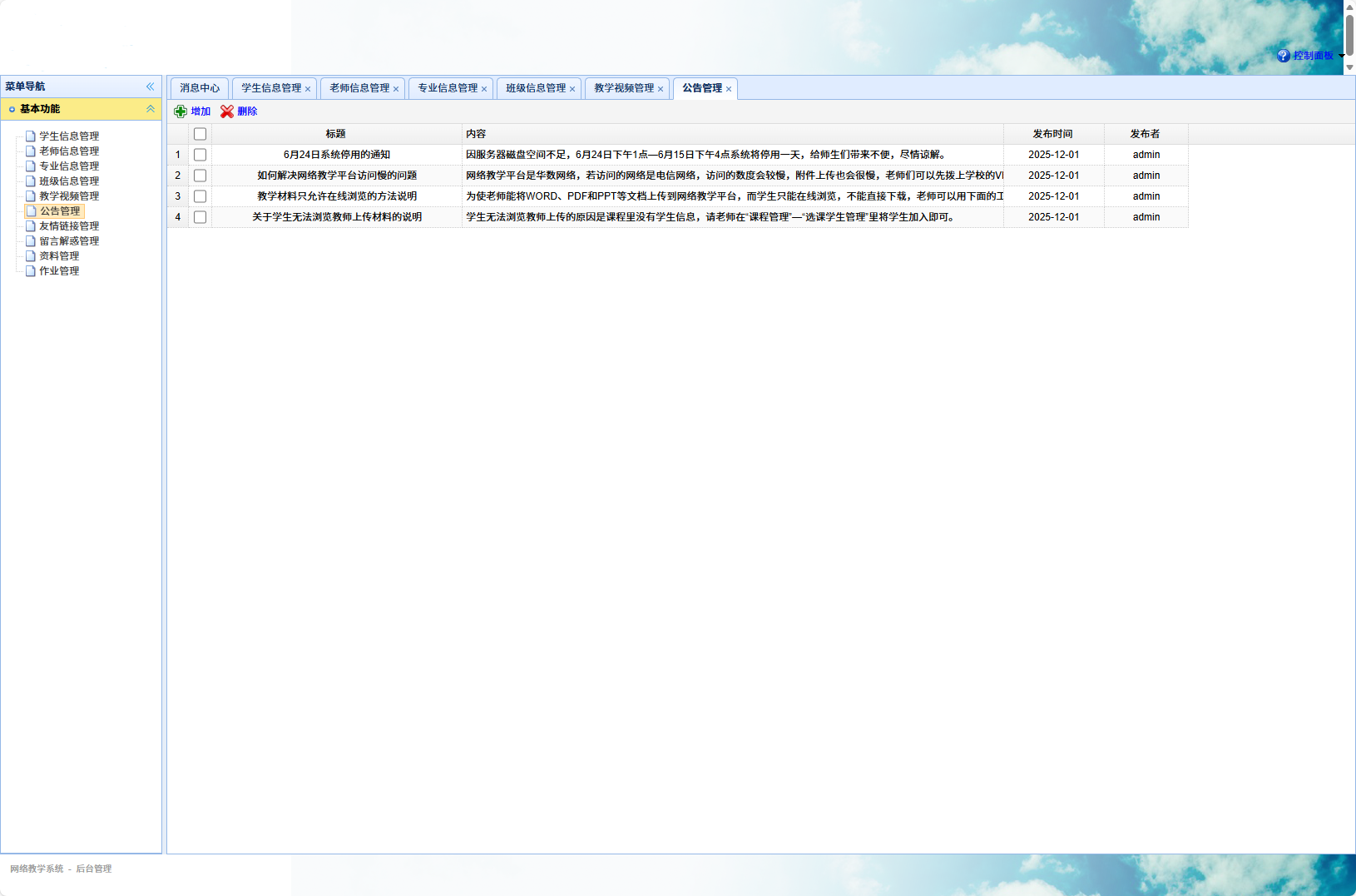The height and width of the screenshot is (896, 1356).
Task: Click page icon next to 班级信息管理 in tree
Action: tap(31, 181)
